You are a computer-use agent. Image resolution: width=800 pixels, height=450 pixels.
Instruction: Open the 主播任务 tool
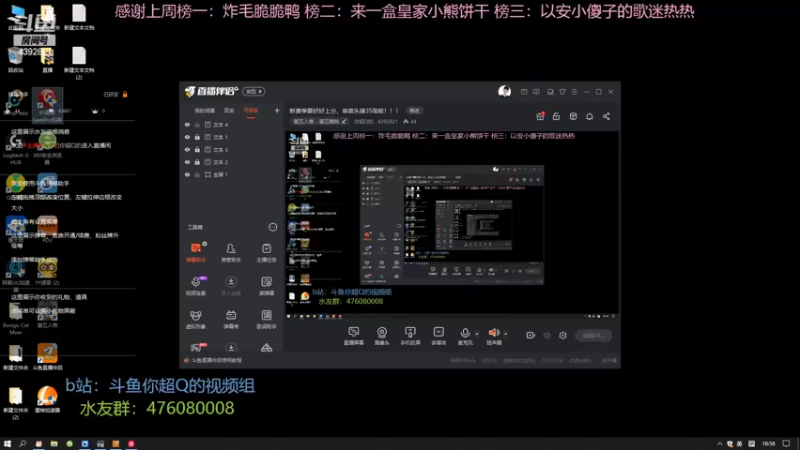coord(266,252)
